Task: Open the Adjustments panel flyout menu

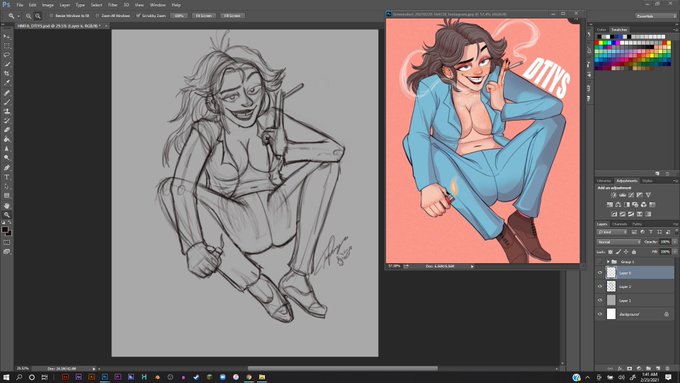Action: click(x=675, y=181)
